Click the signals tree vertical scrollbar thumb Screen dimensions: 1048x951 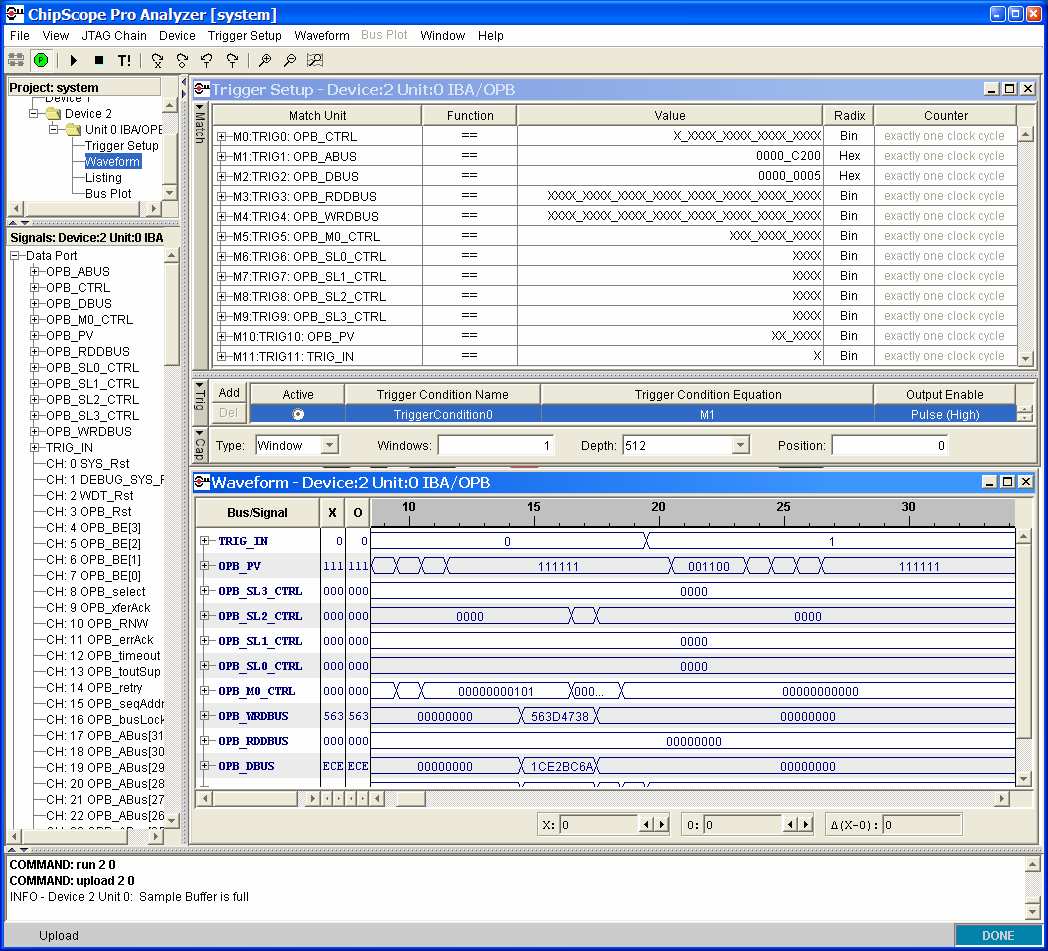(171, 314)
